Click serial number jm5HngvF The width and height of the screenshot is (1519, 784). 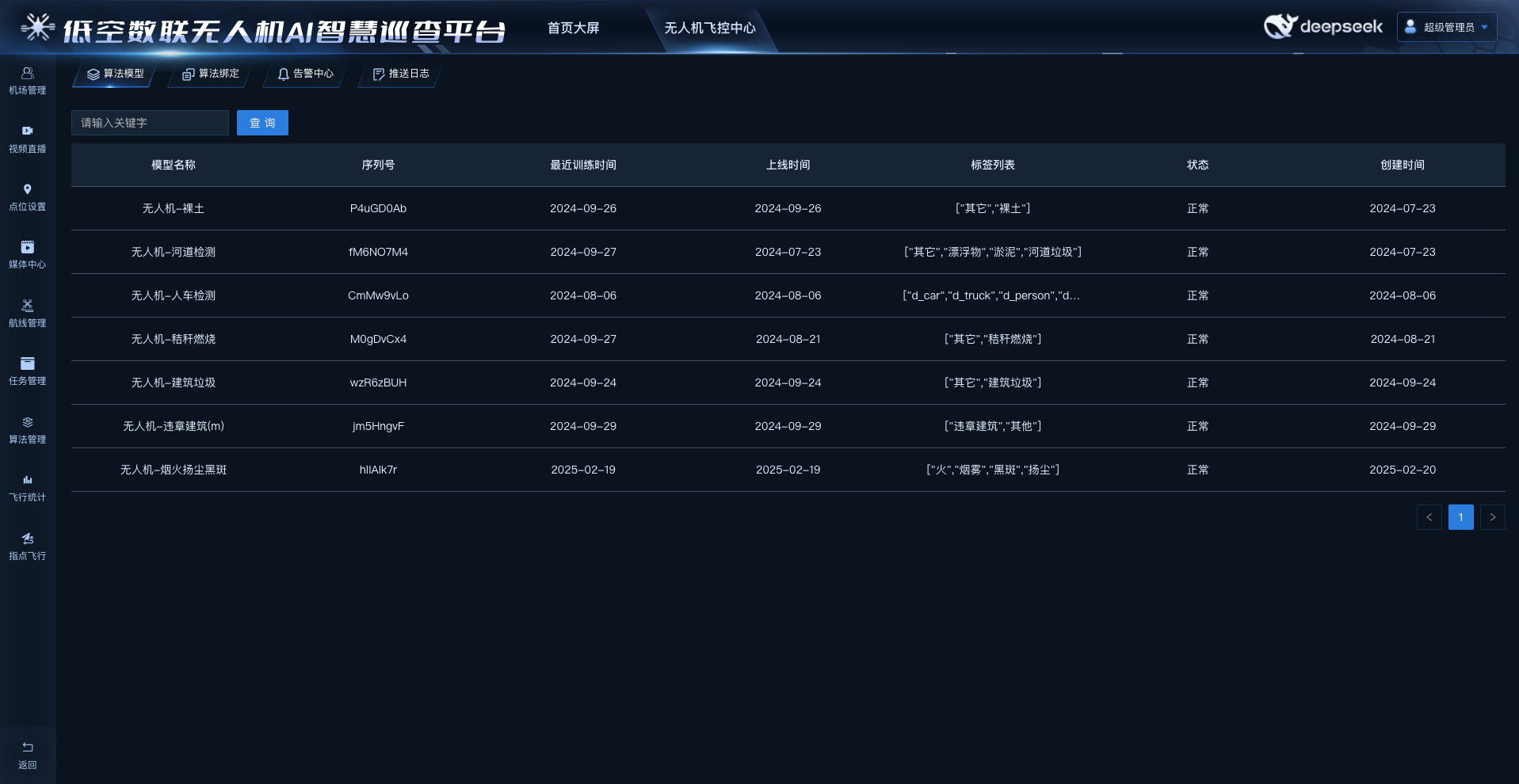(x=378, y=426)
